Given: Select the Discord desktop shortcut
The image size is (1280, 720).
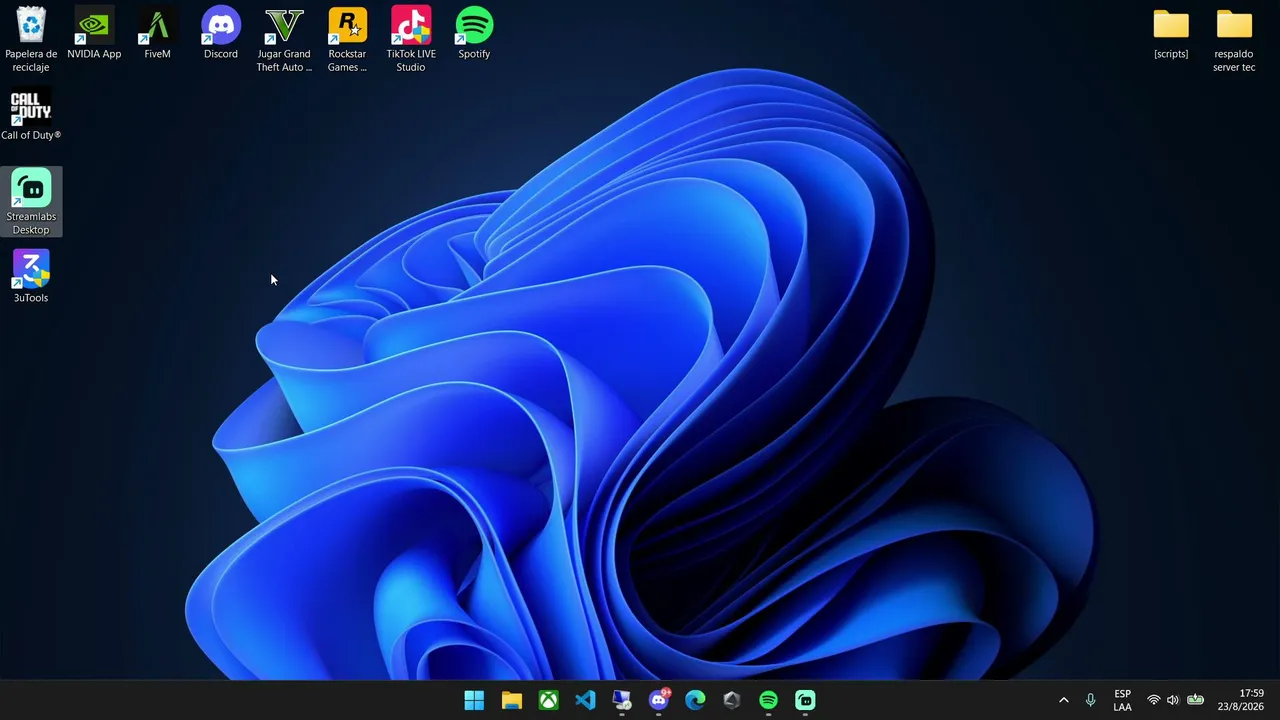Looking at the screenshot, I should 221,34.
